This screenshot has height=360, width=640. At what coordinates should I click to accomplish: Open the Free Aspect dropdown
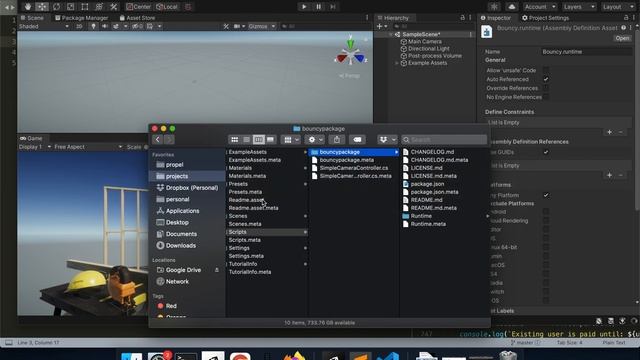(88, 147)
